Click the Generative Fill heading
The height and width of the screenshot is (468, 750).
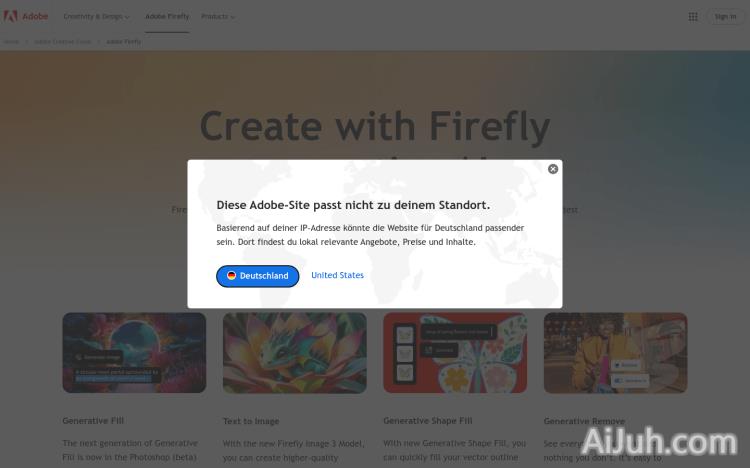pos(93,421)
